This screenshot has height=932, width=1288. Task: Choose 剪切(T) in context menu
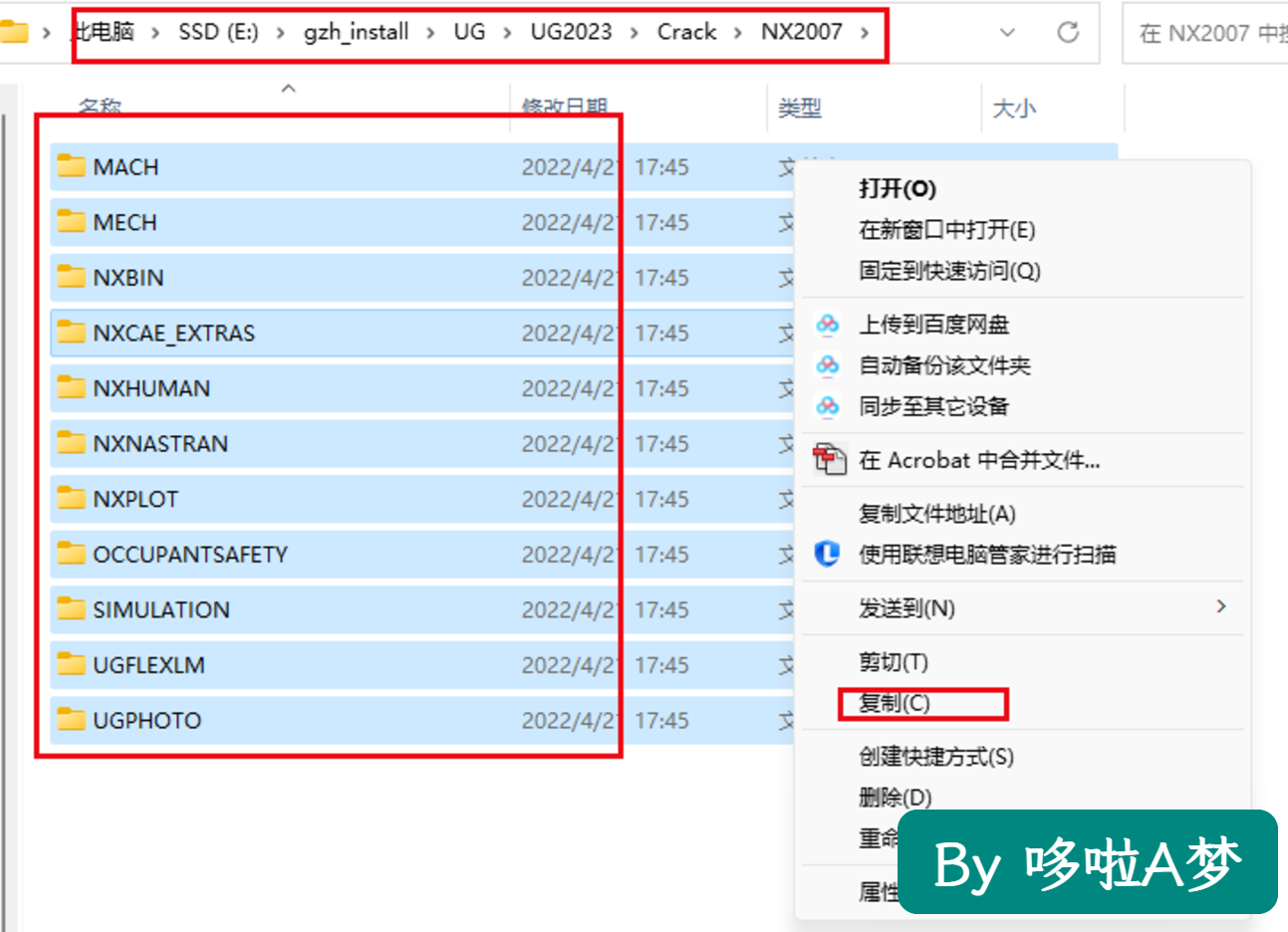[x=894, y=662]
